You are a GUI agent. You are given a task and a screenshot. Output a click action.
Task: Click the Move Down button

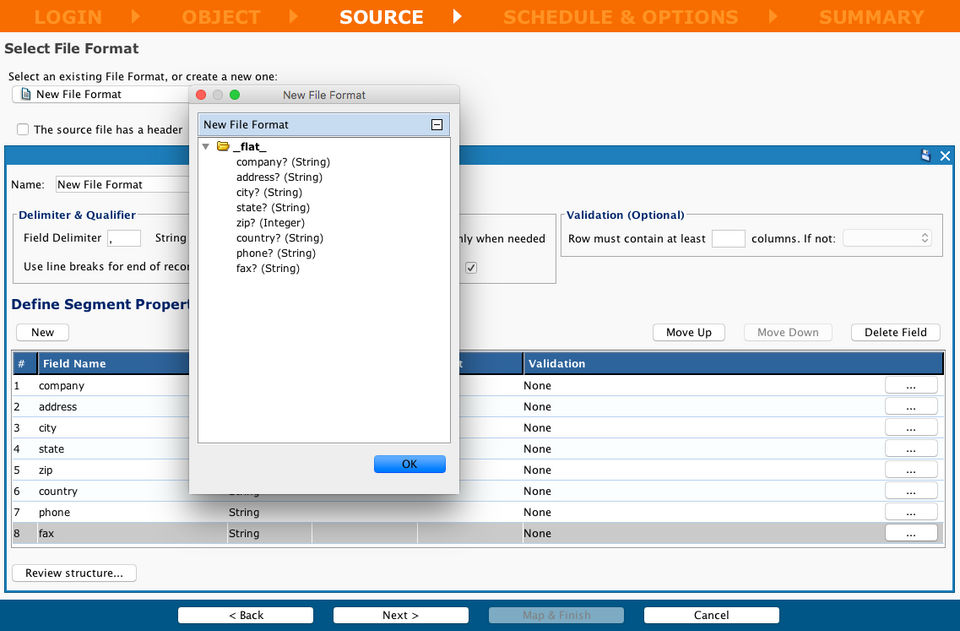(x=788, y=332)
